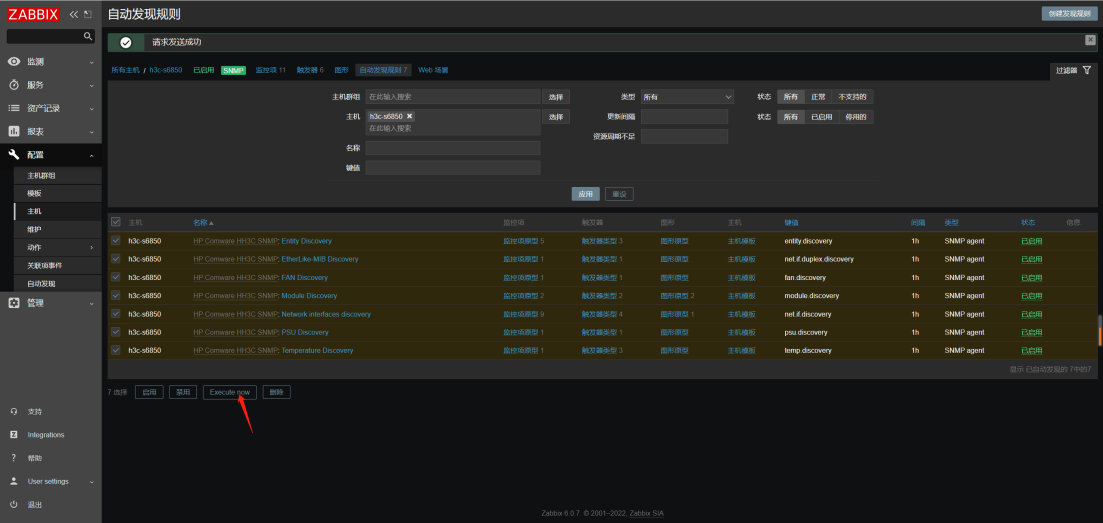Click the User settings person icon
1103x523 pixels.
[x=14, y=481]
